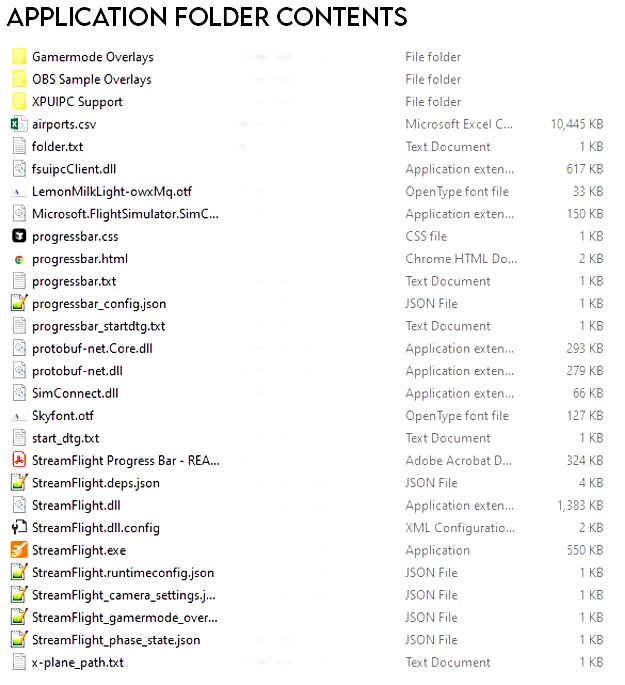
Task: Select the progressbar.html file name
Action: [80, 259]
